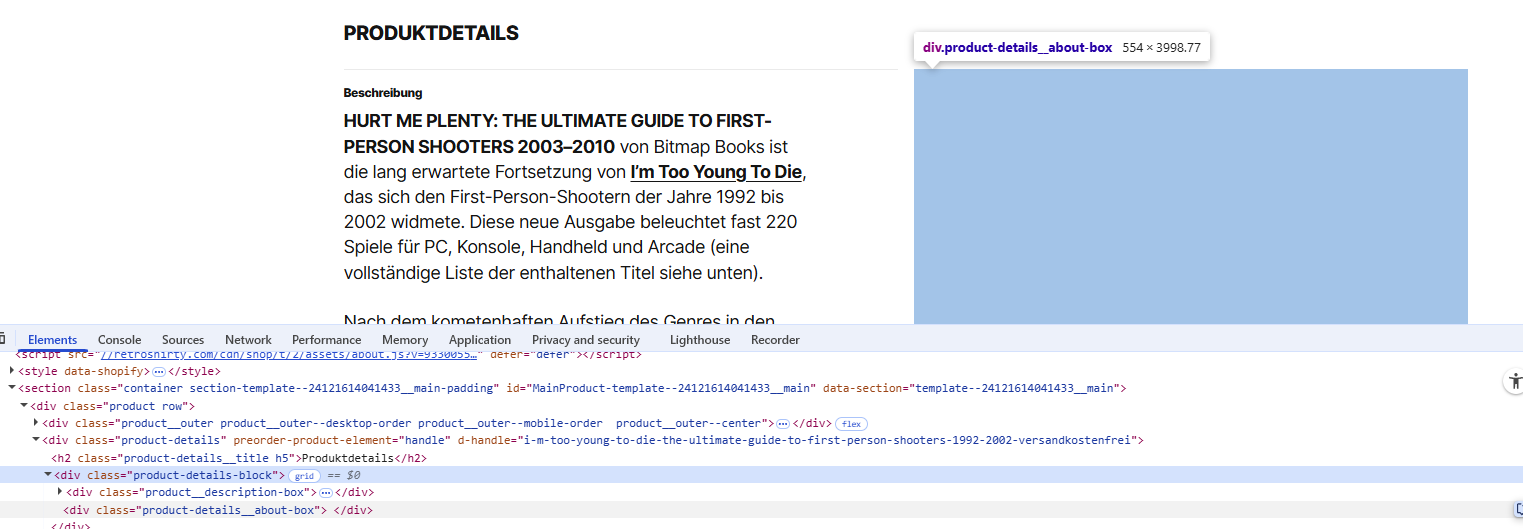The height and width of the screenshot is (529, 1523).
Task: Switch to the Console tab
Action: click(x=120, y=340)
